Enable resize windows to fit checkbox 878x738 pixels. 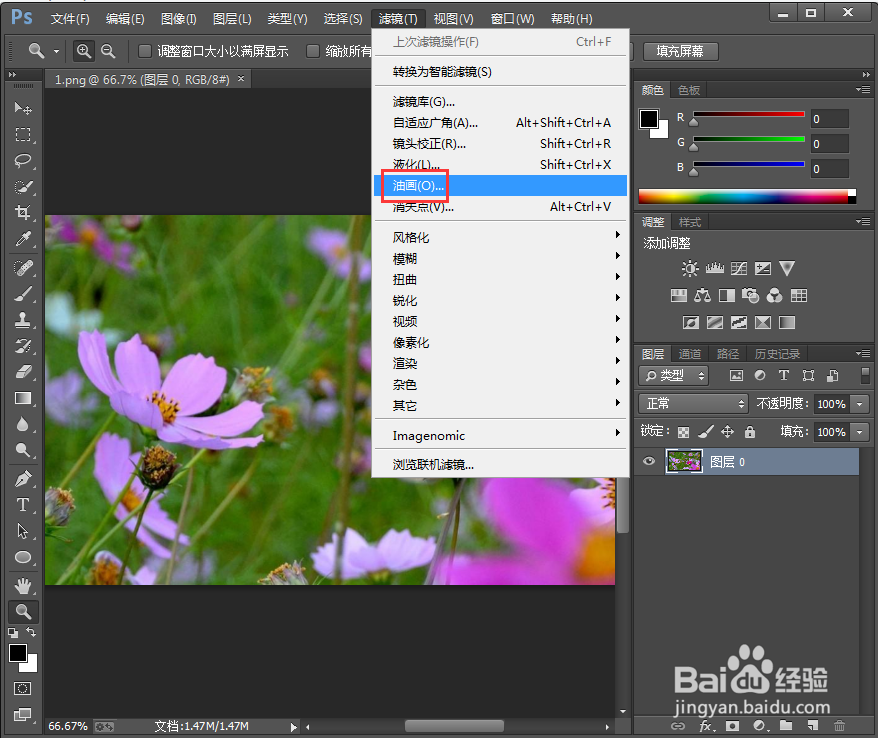(145, 52)
